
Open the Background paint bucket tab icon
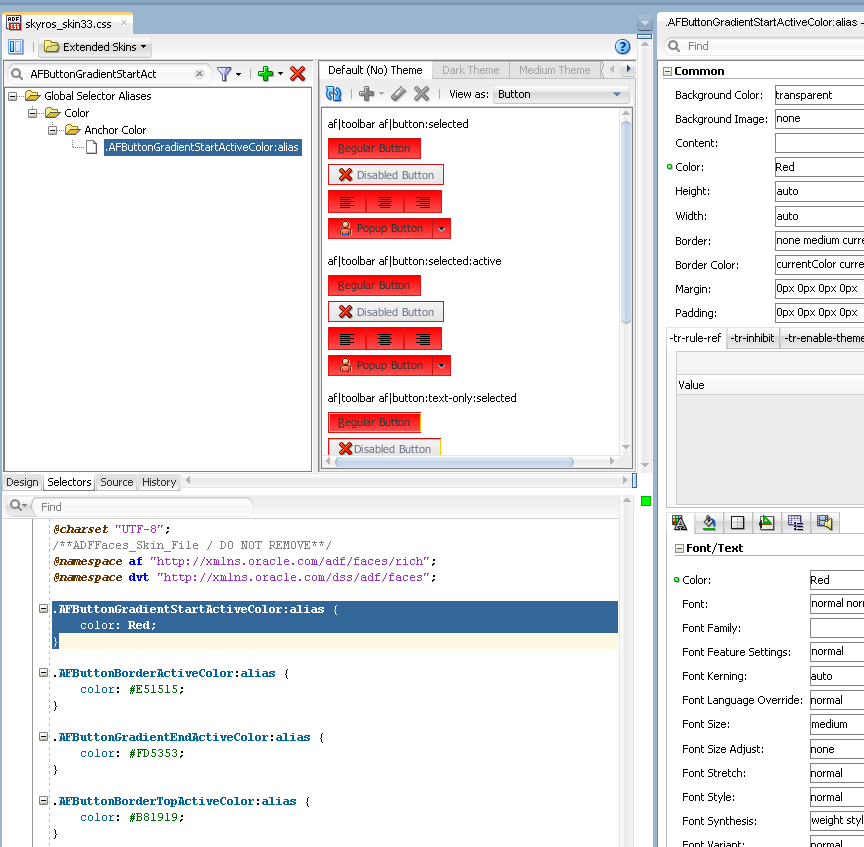[709, 522]
